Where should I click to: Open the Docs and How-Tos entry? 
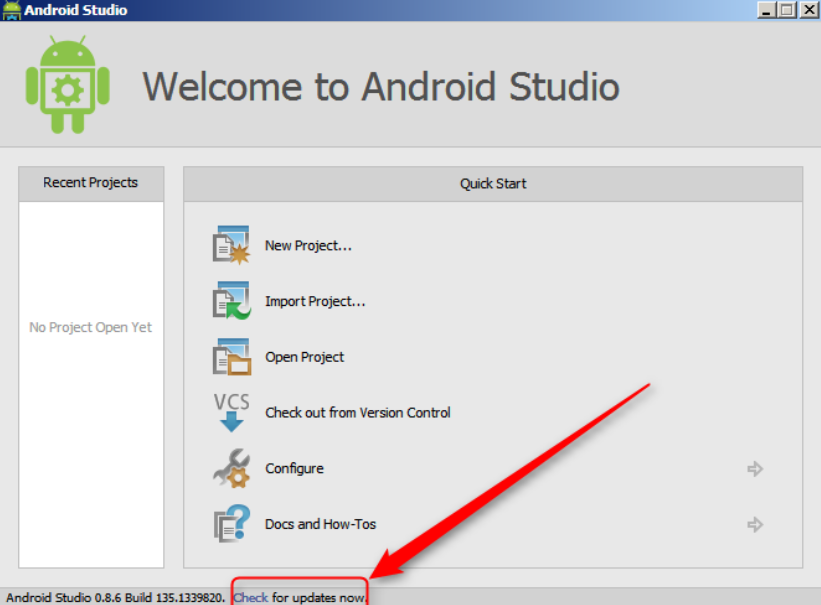coord(320,524)
